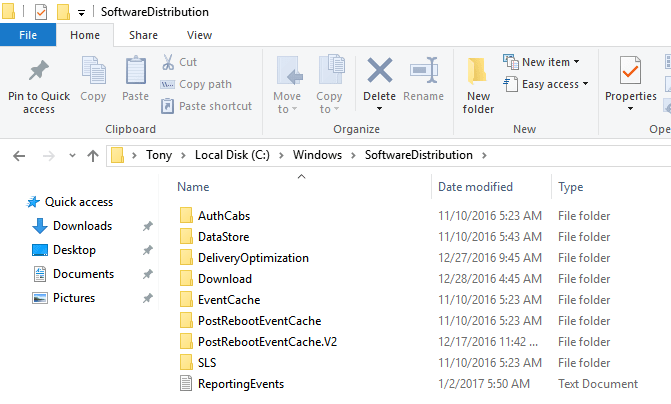Viewport: 671px width, 404px height.
Task: Open recent locations dropdown arrow
Action: (72, 156)
